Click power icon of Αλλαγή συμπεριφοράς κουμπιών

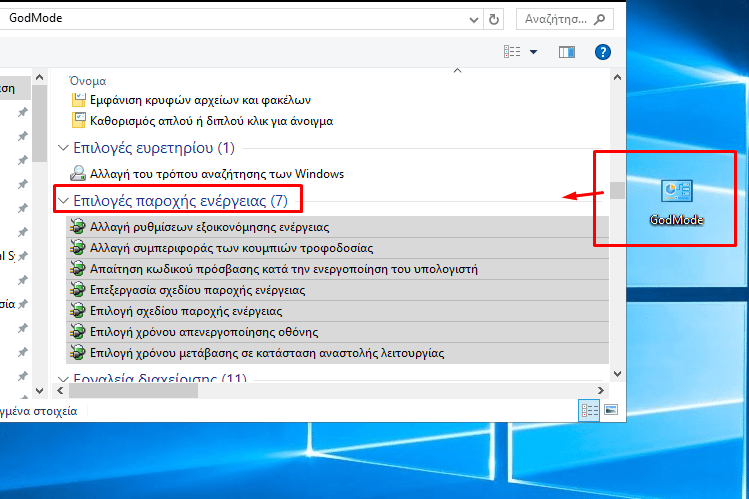click(77, 247)
